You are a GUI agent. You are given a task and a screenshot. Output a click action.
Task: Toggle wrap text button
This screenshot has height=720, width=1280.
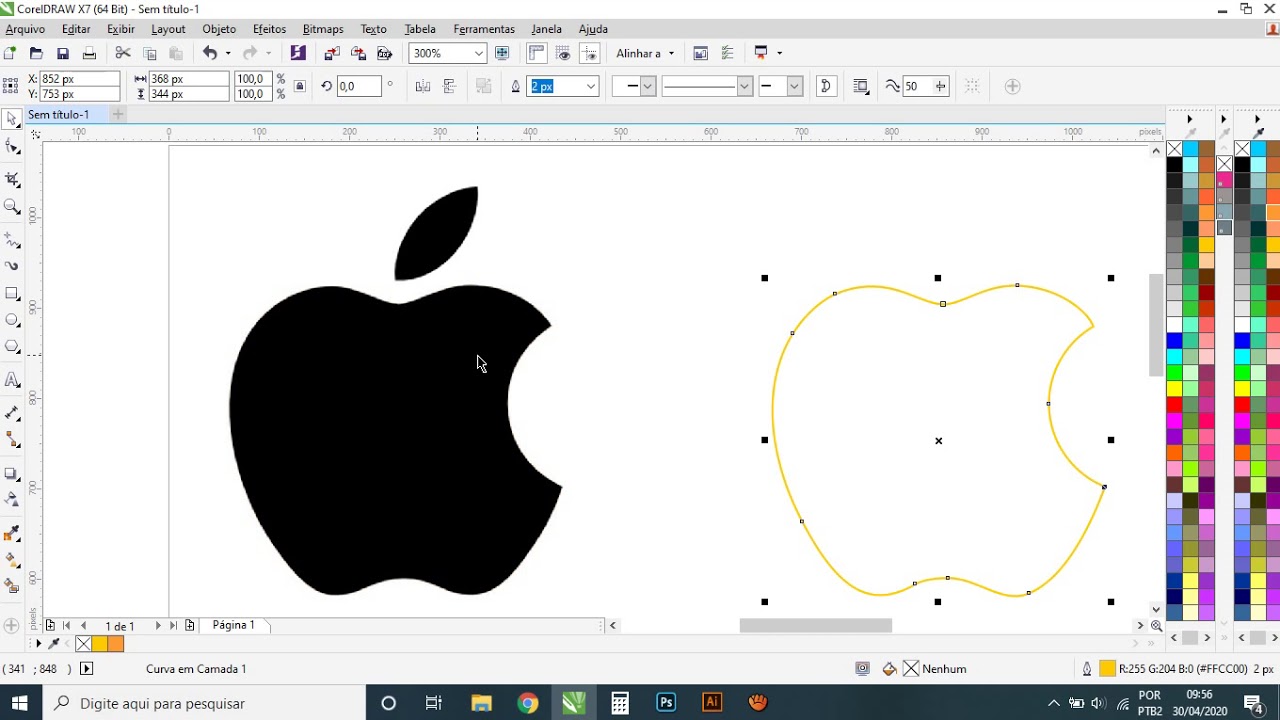pyautogui.click(x=861, y=86)
